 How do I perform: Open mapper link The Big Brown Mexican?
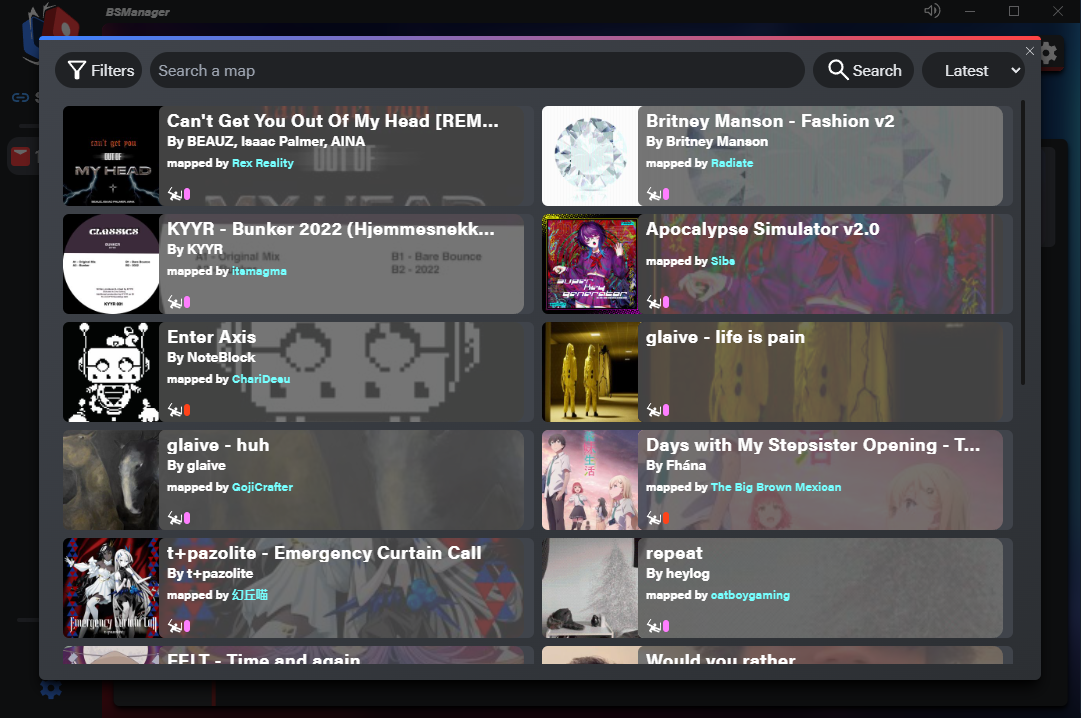click(x=776, y=488)
